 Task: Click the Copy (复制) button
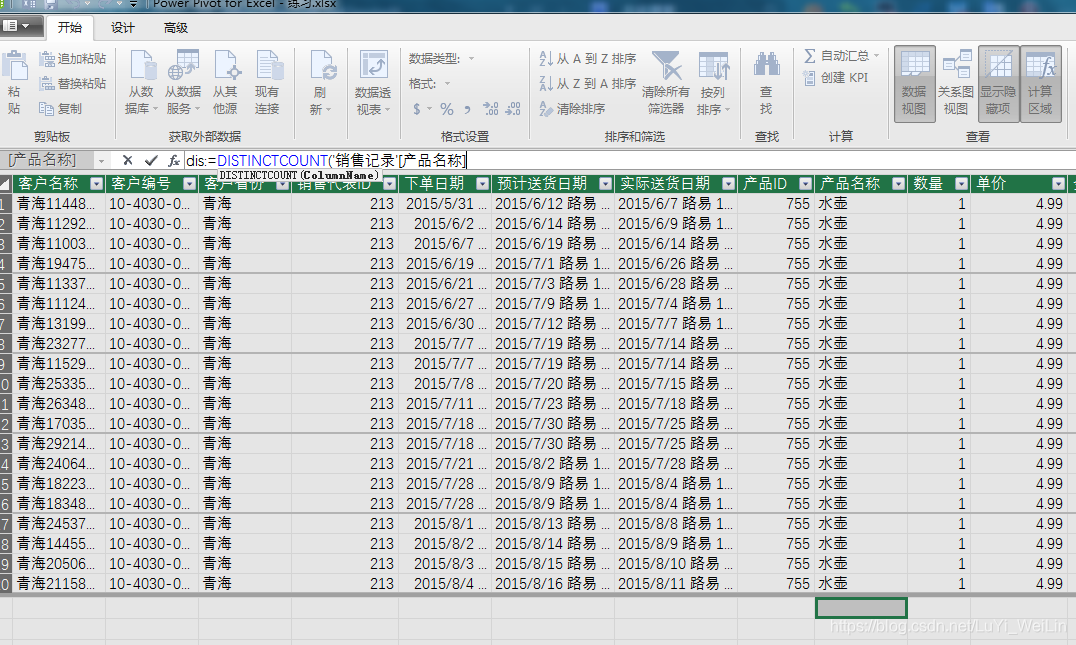point(60,108)
